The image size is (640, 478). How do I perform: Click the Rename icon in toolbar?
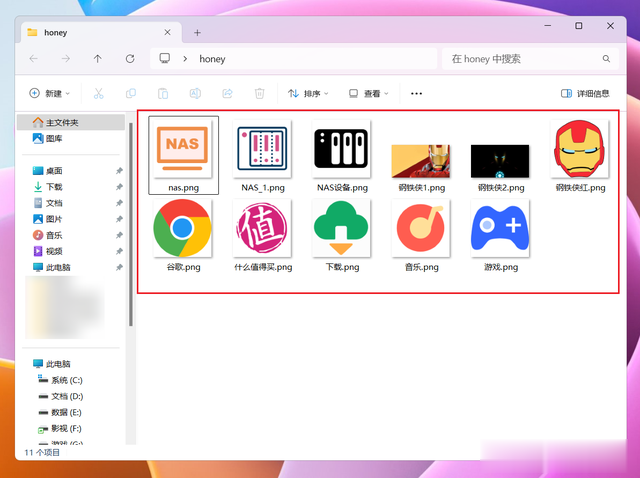point(195,93)
